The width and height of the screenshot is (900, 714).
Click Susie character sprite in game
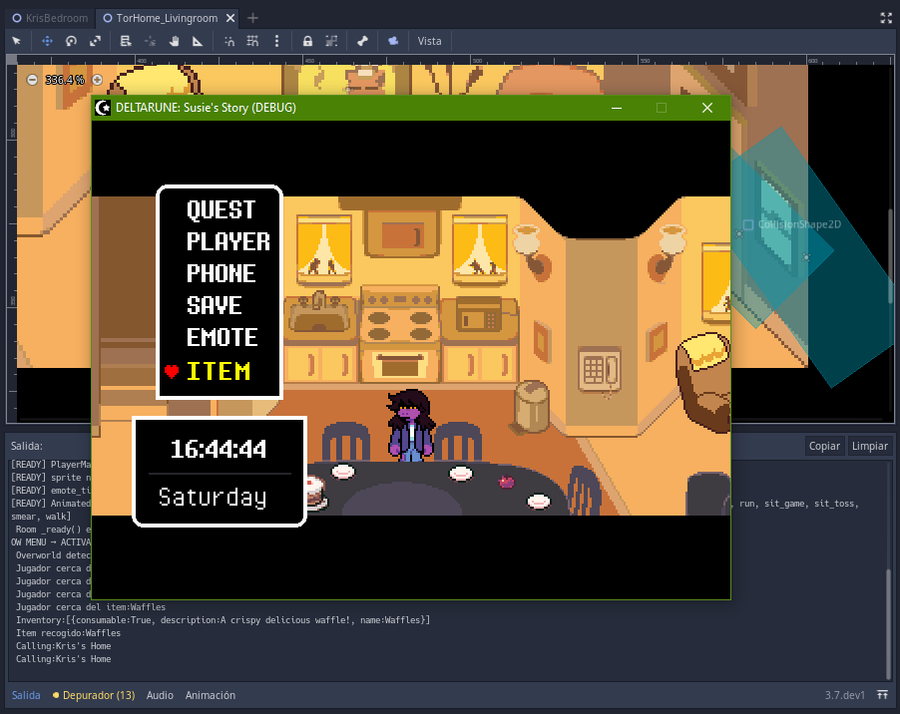410,425
